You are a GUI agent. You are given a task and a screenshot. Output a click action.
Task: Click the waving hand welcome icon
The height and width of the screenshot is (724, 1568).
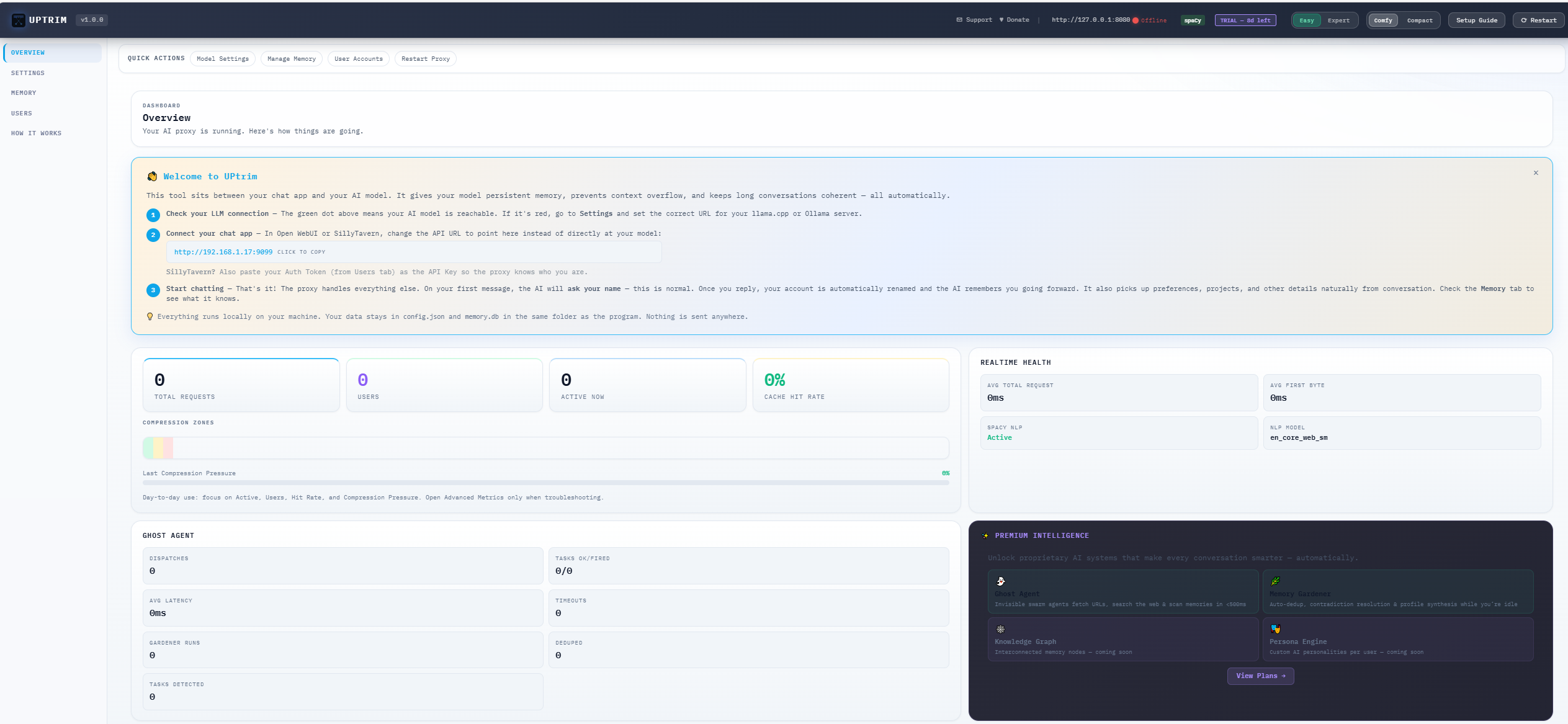tap(152, 177)
